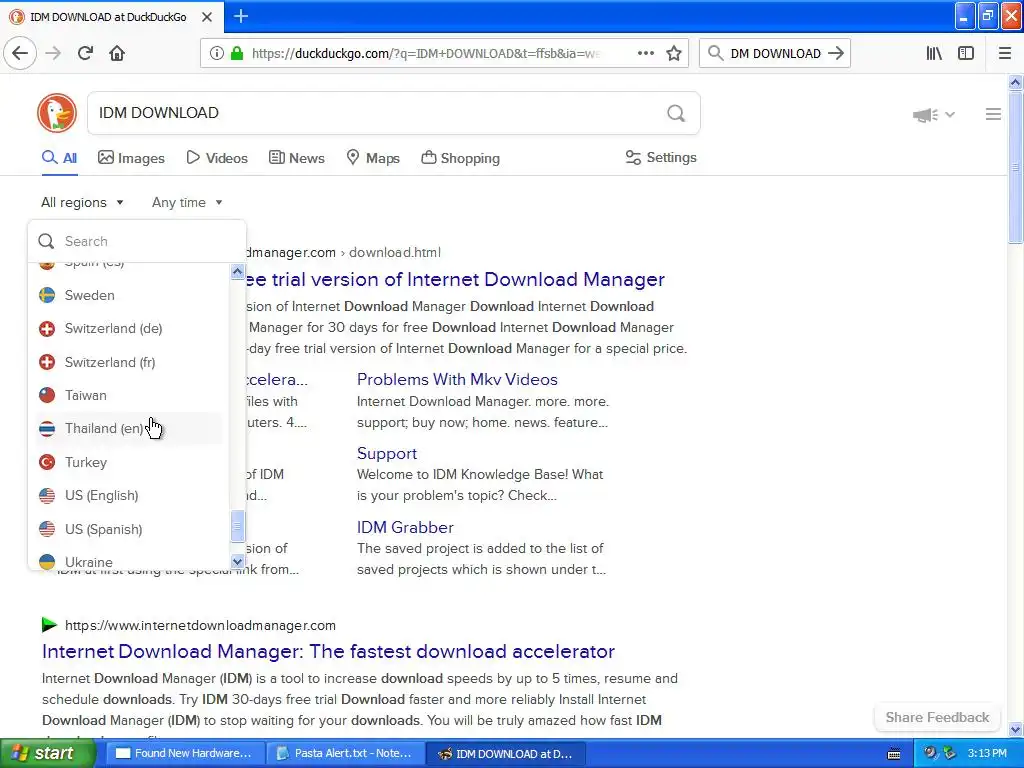Pick US (English) region
This screenshot has width=1024, height=768.
pos(129,496)
